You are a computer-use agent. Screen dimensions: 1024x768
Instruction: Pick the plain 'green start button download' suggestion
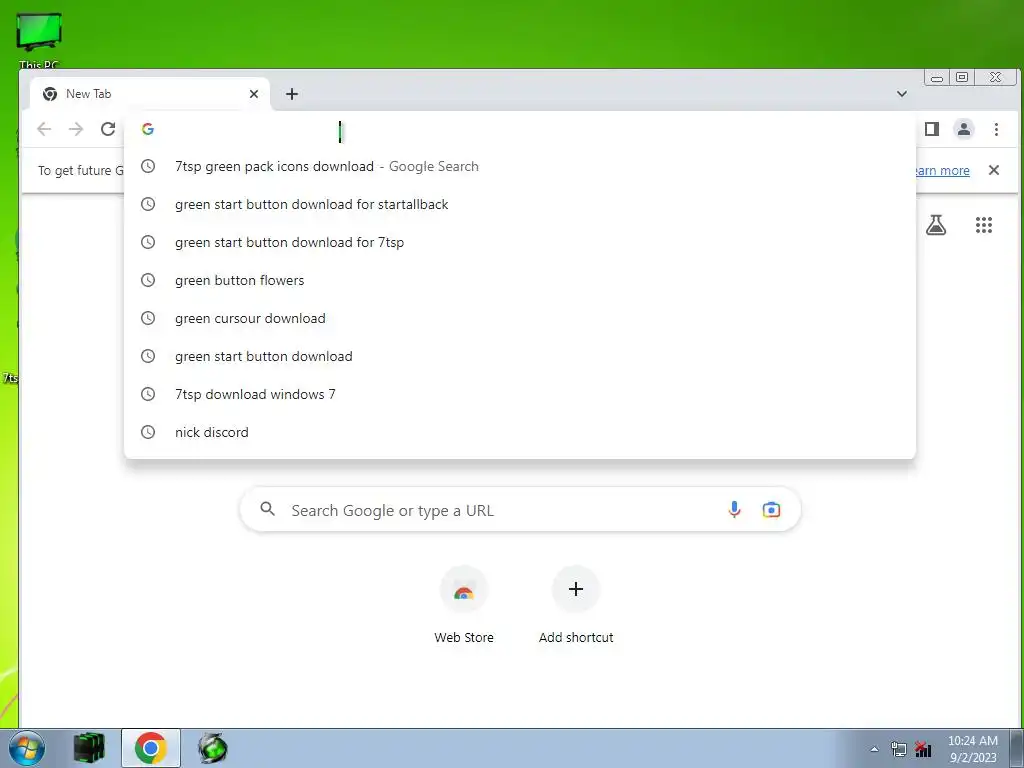click(519, 356)
